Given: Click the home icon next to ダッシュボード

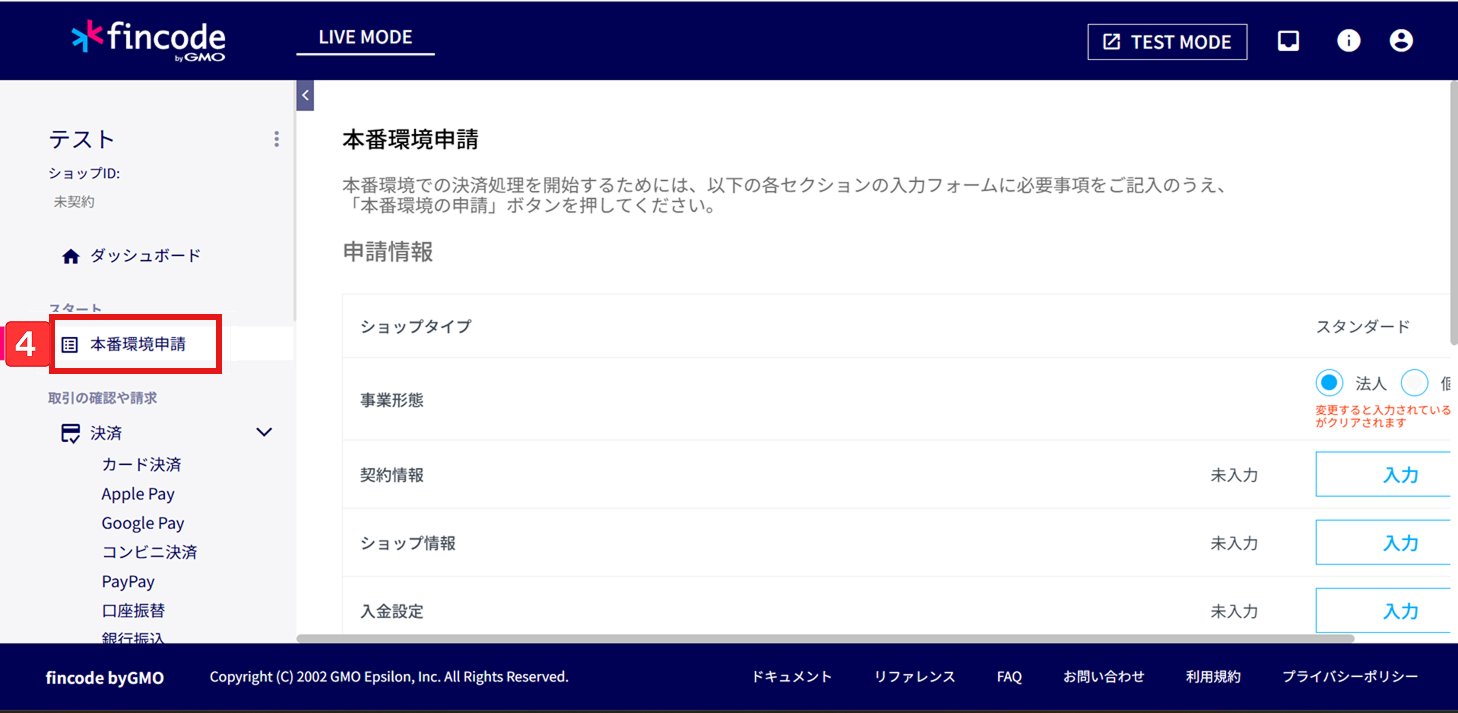Looking at the screenshot, I should point(70,256).
